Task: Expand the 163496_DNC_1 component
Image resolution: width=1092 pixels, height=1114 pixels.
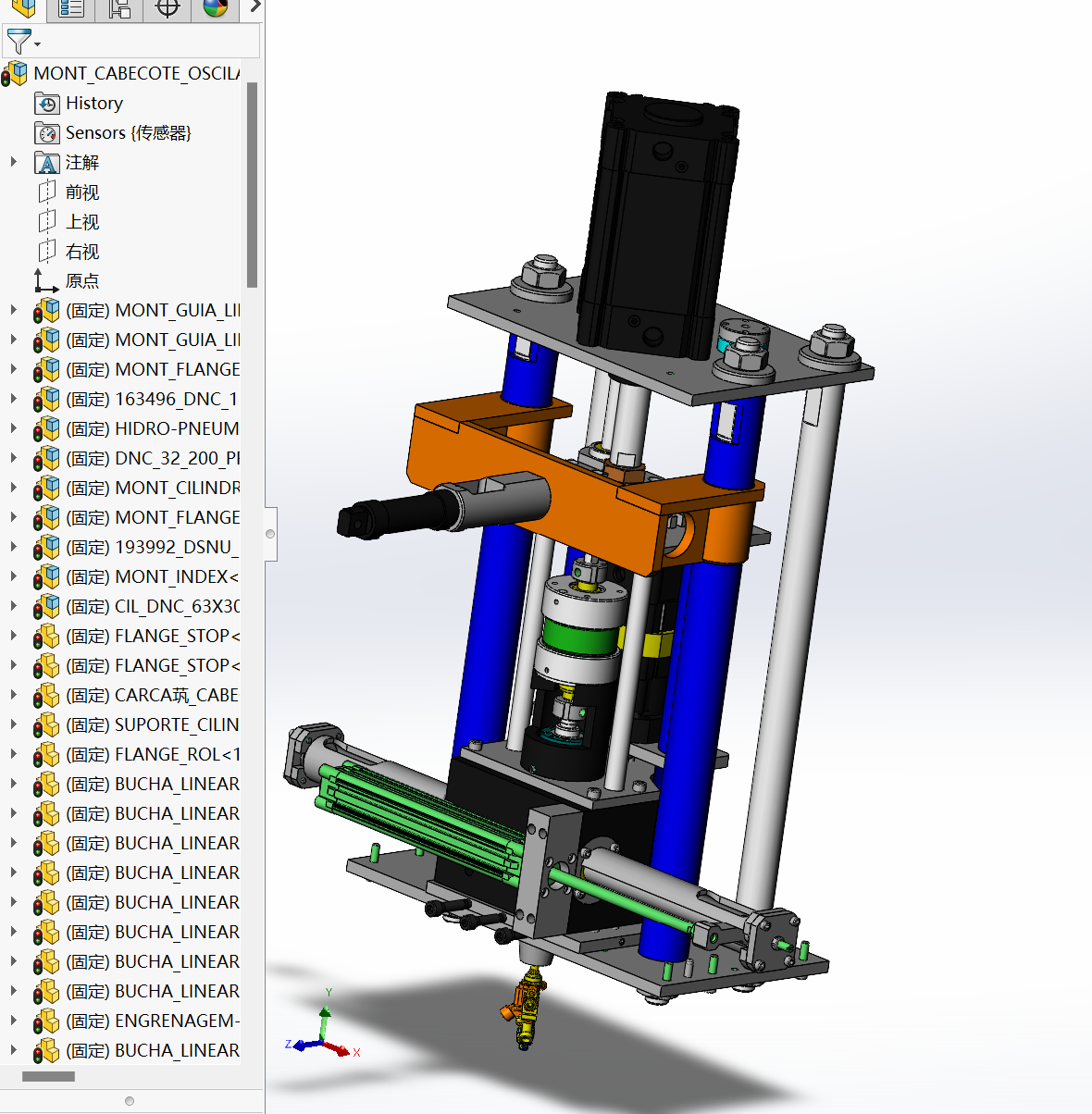Action: tap(13, 399)
